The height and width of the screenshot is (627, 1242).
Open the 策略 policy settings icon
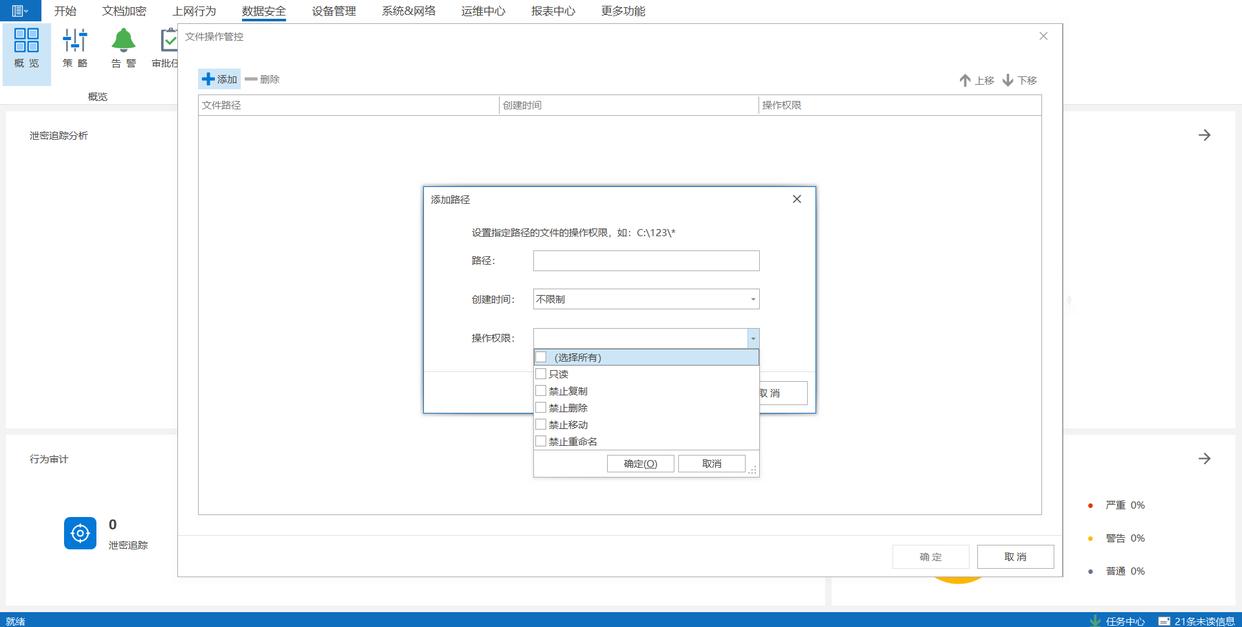click(x=75, y=41)
